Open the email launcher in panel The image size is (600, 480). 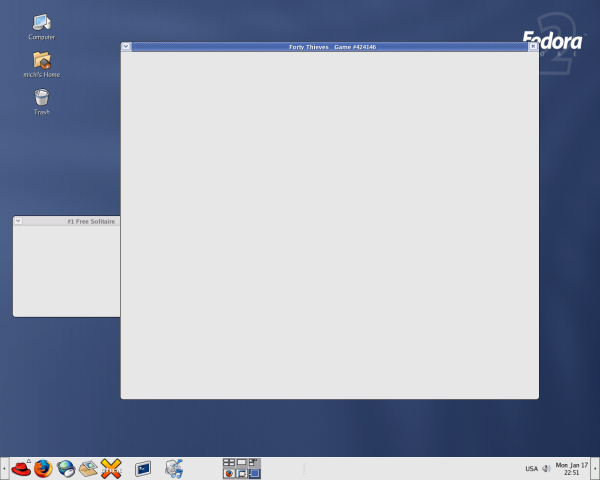coord(88,468)
